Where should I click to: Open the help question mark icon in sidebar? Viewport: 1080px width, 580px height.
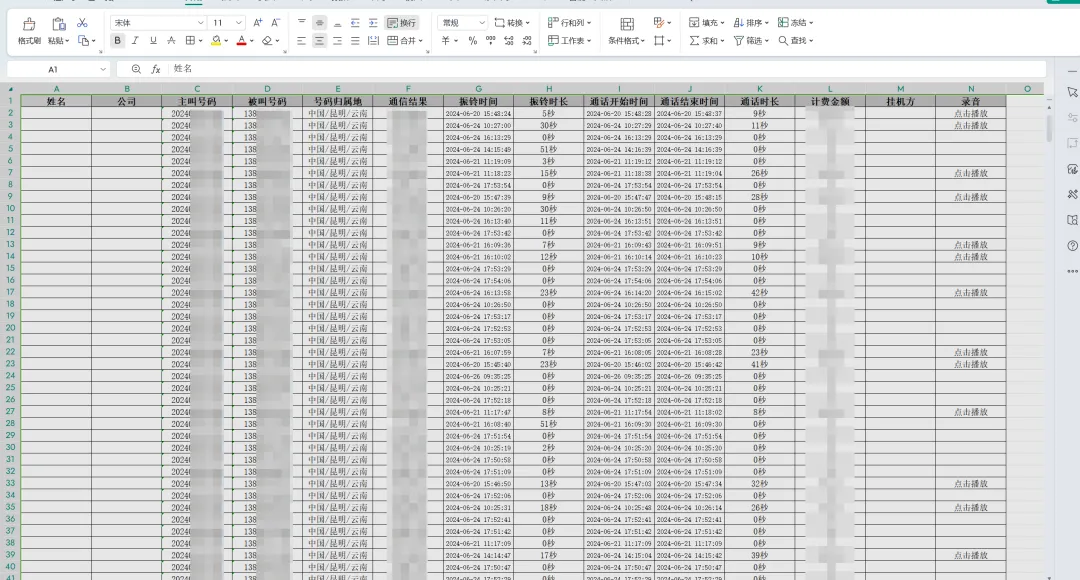1072,245
